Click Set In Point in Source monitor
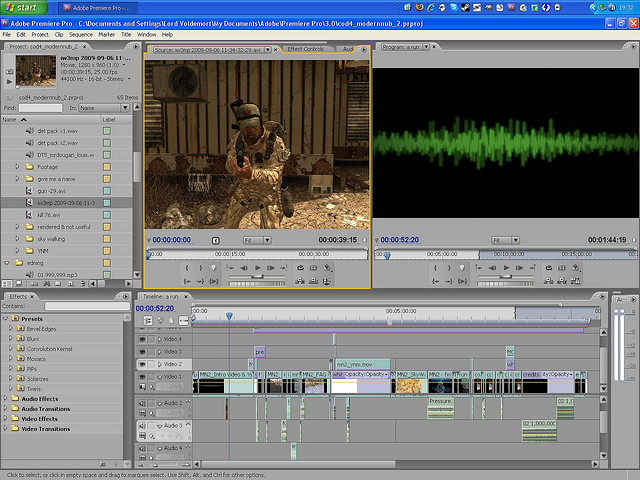The width and height of the screenshot is (640, 480). [187, 268]
